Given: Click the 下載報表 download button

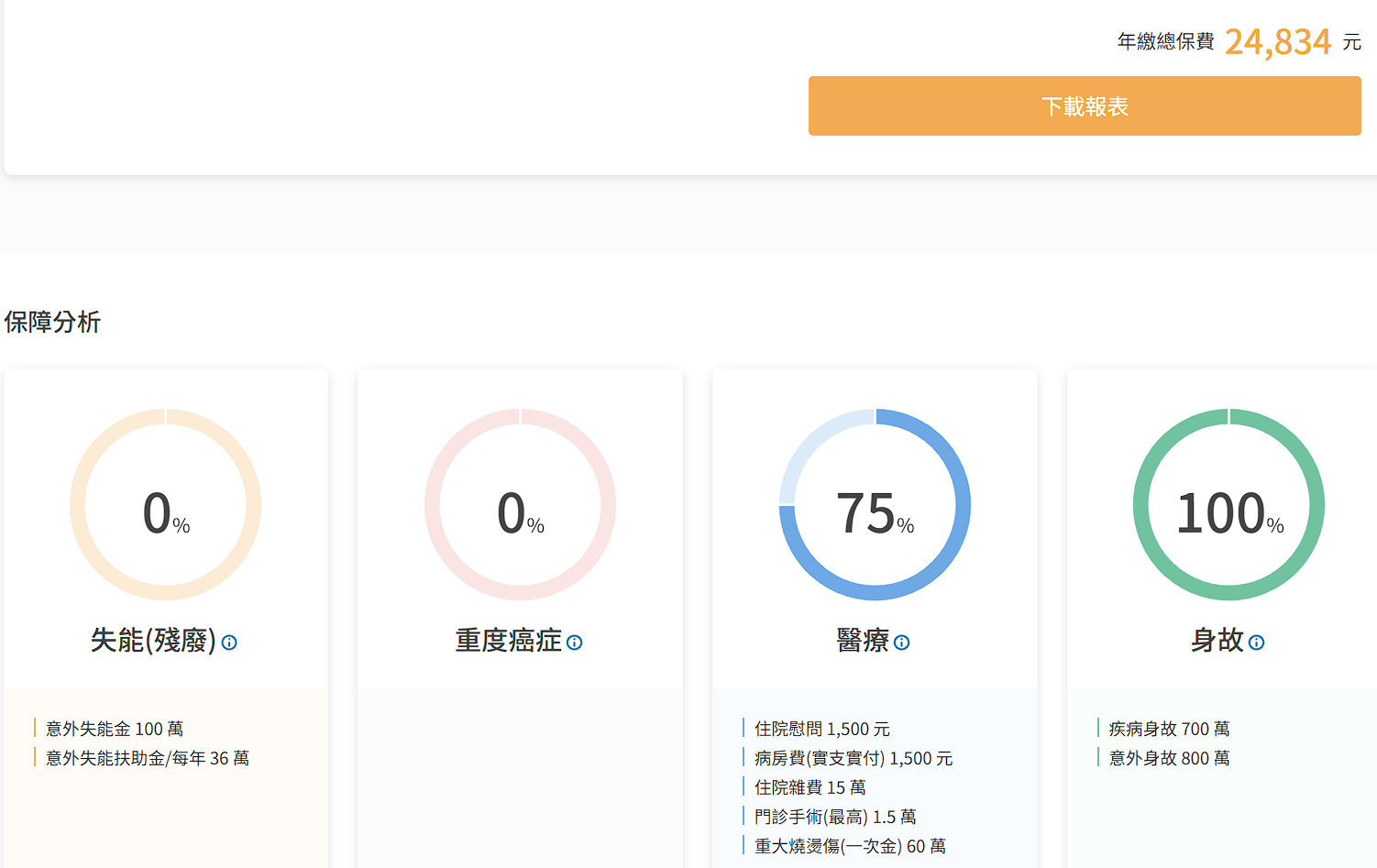Looking at the screenshot, I should pyautogui.click(x=1084, y=106).
